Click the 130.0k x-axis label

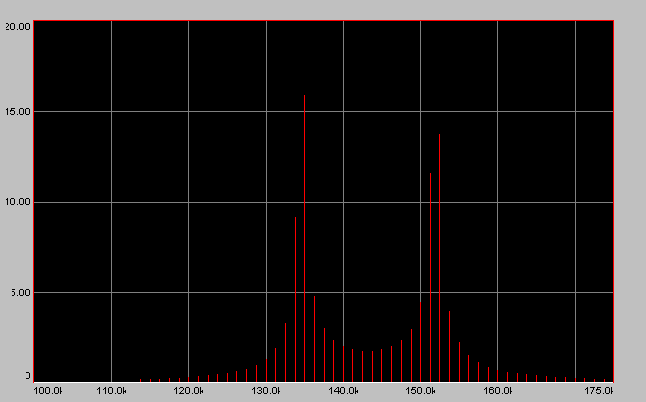[266, 390]
